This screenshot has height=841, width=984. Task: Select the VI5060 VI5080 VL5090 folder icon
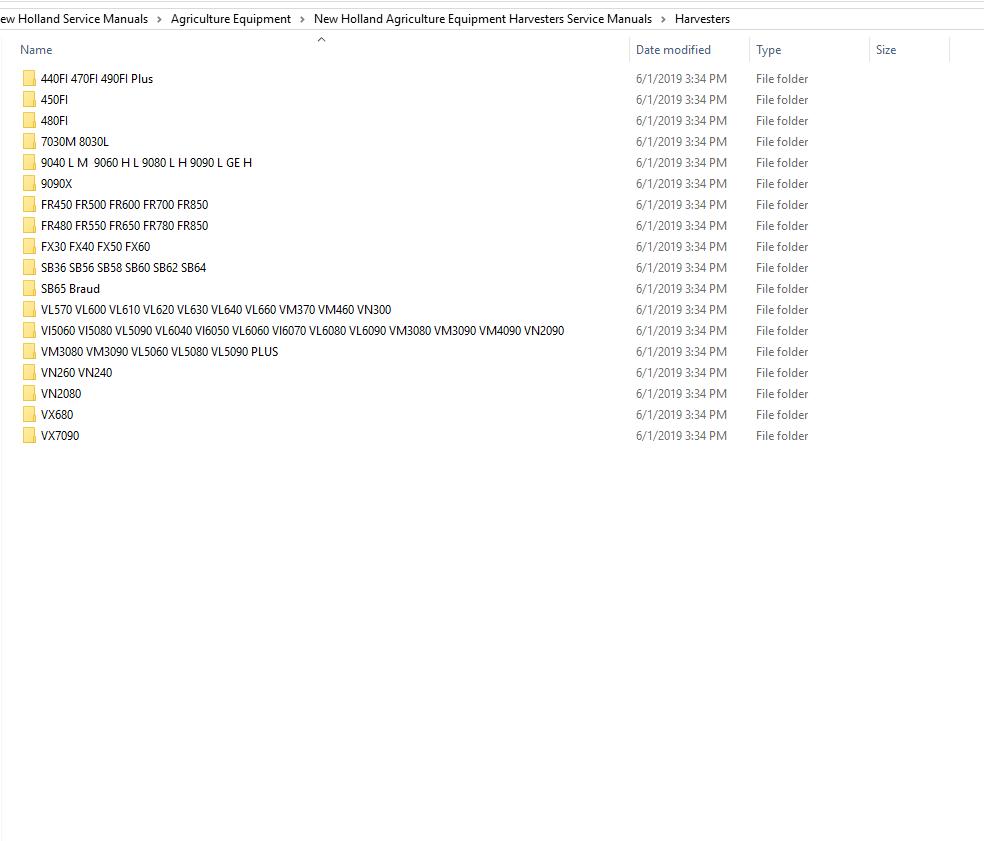(29, 331)
